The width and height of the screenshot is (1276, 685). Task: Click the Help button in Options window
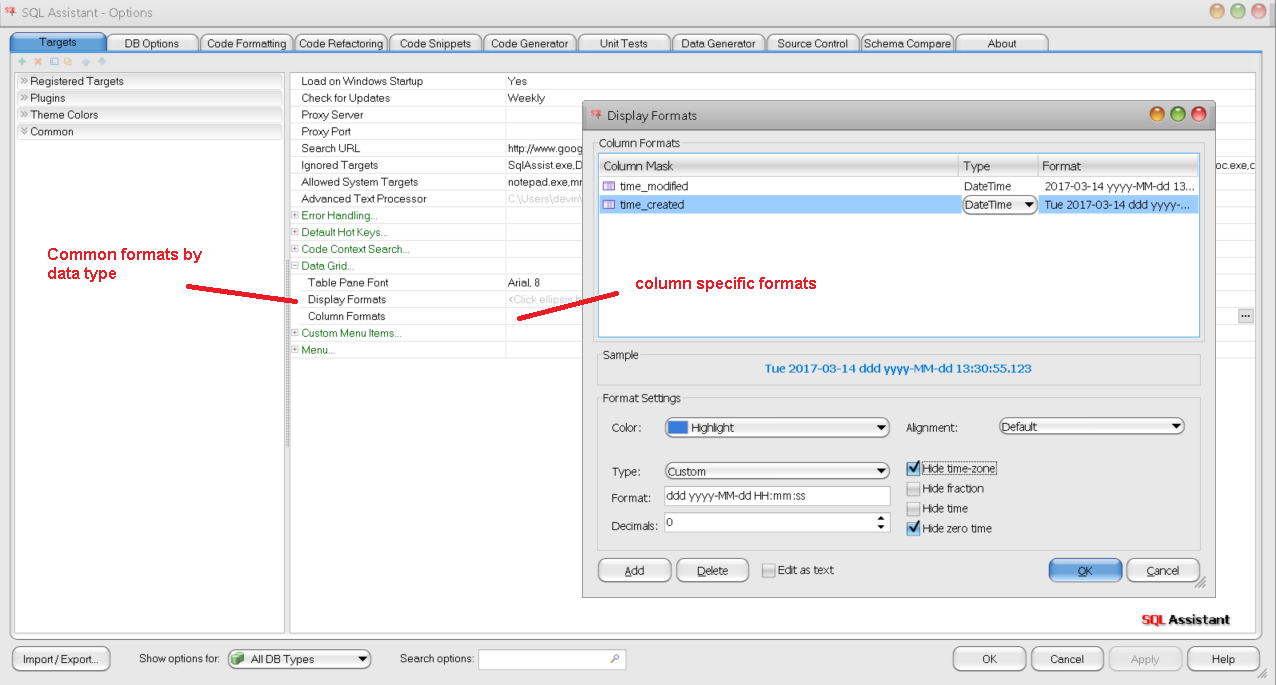point(1223,659)
